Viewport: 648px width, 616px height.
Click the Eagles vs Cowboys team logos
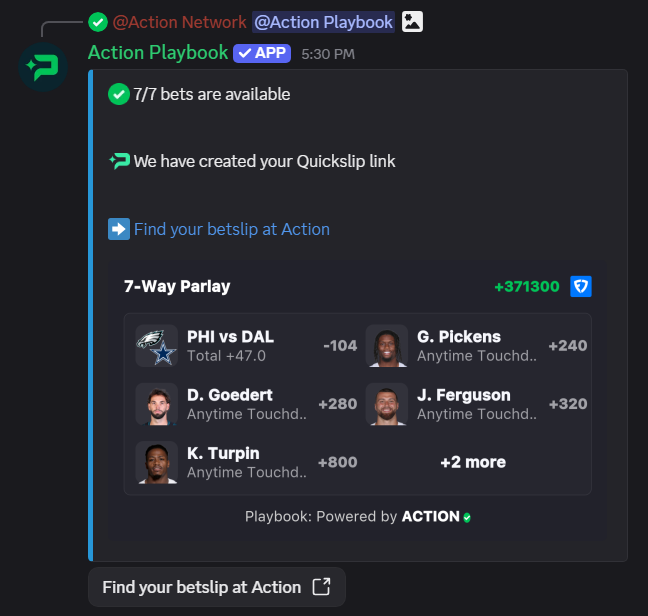[x=156, y=346]
